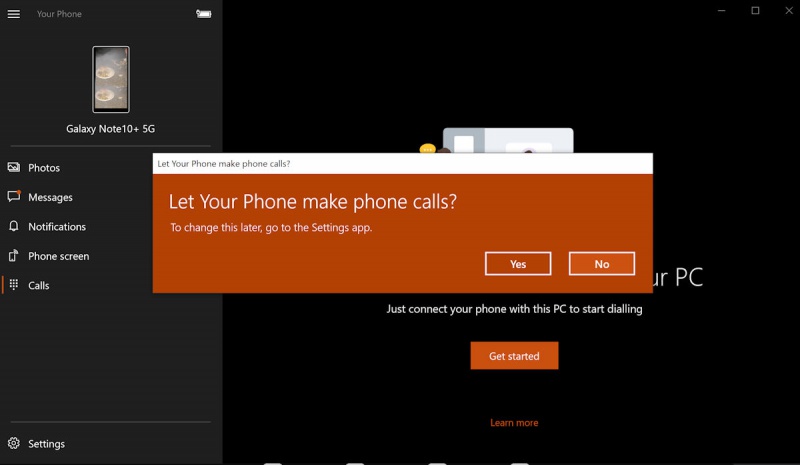
Task: Maximize the Your Phone window
Action: (x=755, y=11)
